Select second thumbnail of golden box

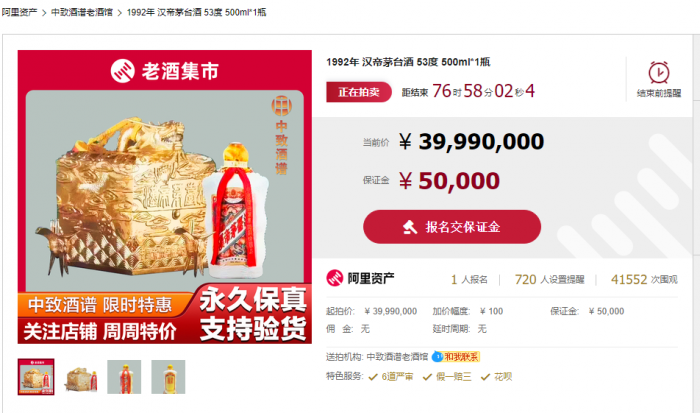[x=80, y=377]
